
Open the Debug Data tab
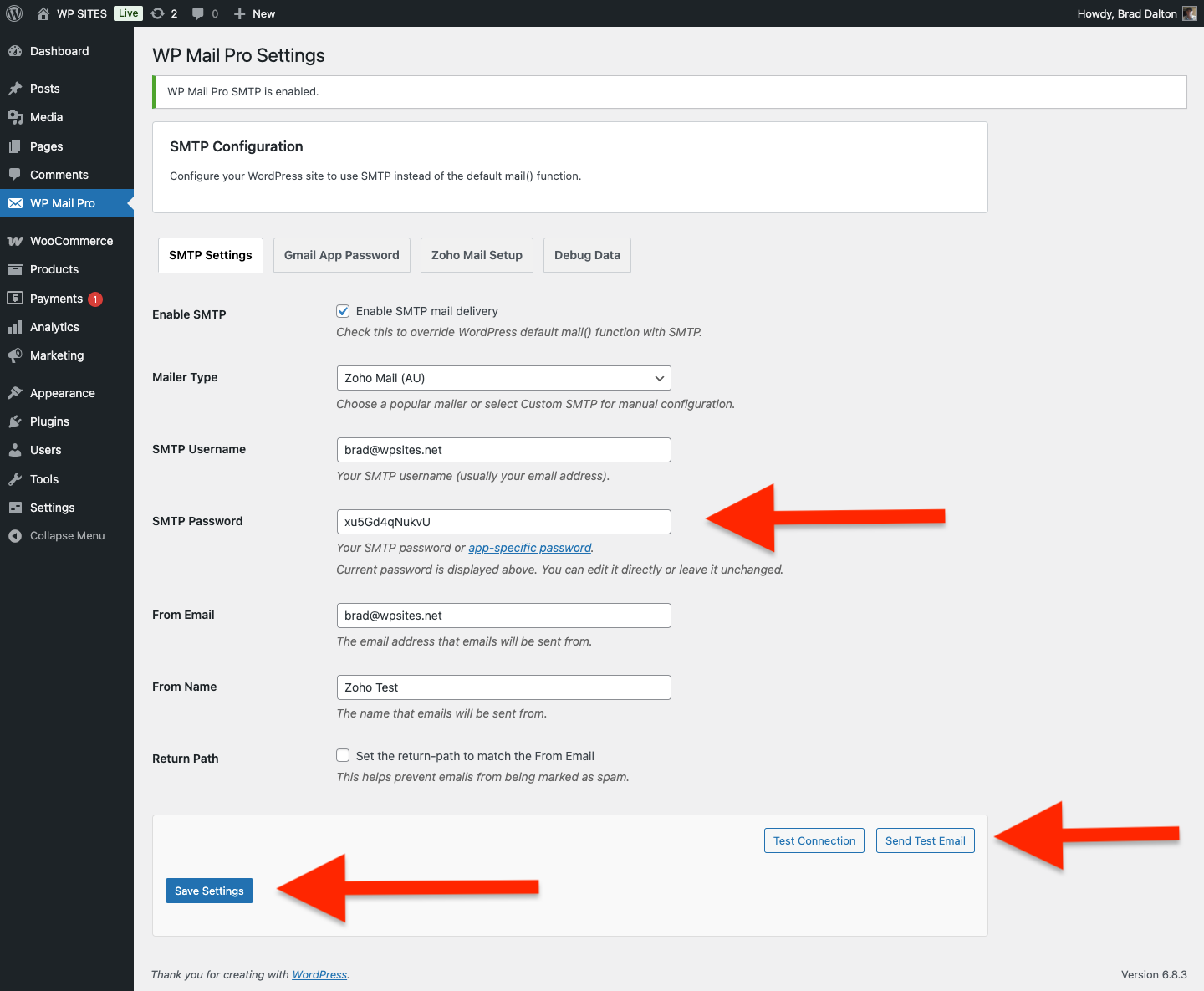click(587, 255)
